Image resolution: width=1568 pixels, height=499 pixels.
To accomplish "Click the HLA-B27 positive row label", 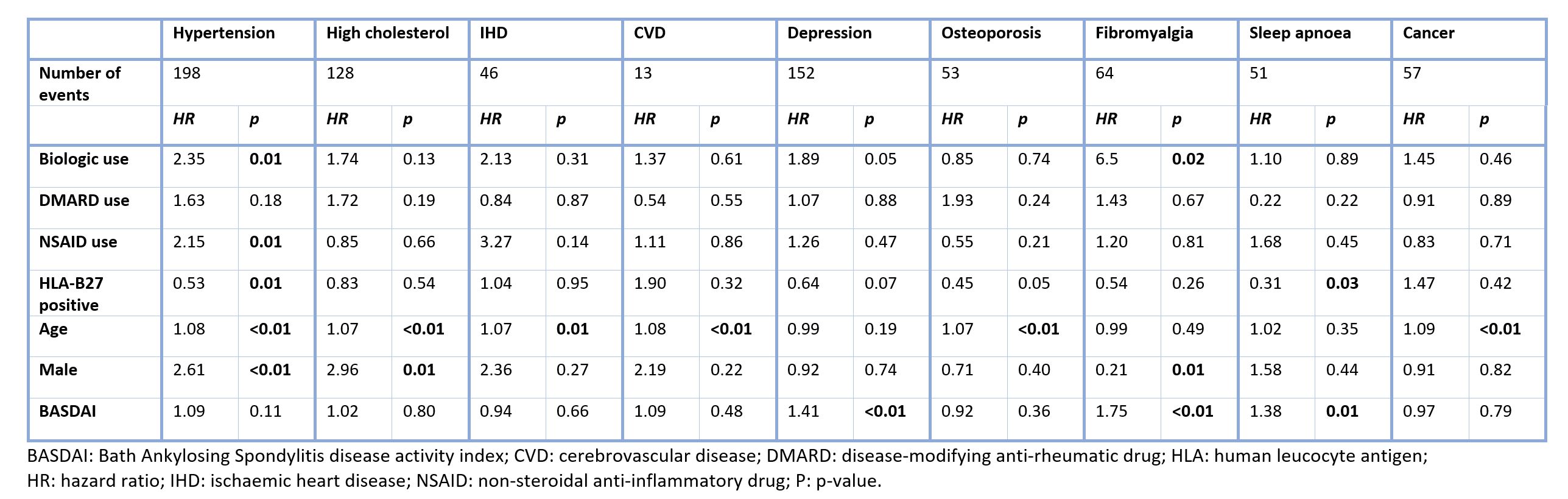I will pyautogui.click(x=71, y=294).
